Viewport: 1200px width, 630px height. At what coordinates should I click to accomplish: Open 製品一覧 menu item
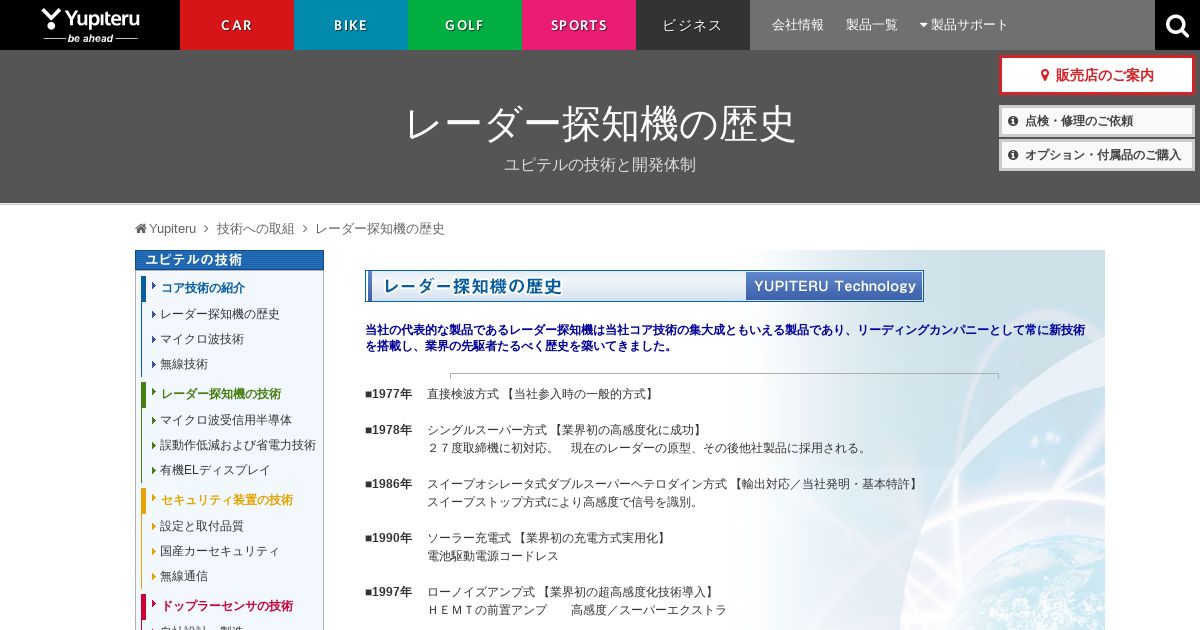tap(872, 25)
